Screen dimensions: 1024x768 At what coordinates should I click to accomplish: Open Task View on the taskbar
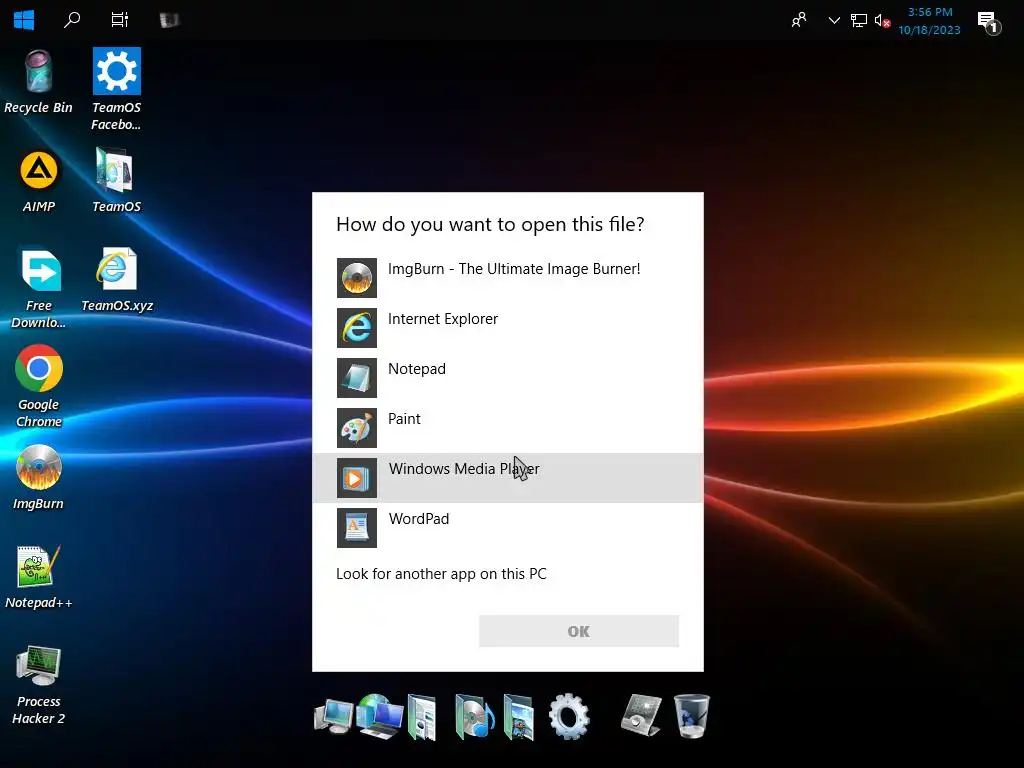tap(120, 20)
